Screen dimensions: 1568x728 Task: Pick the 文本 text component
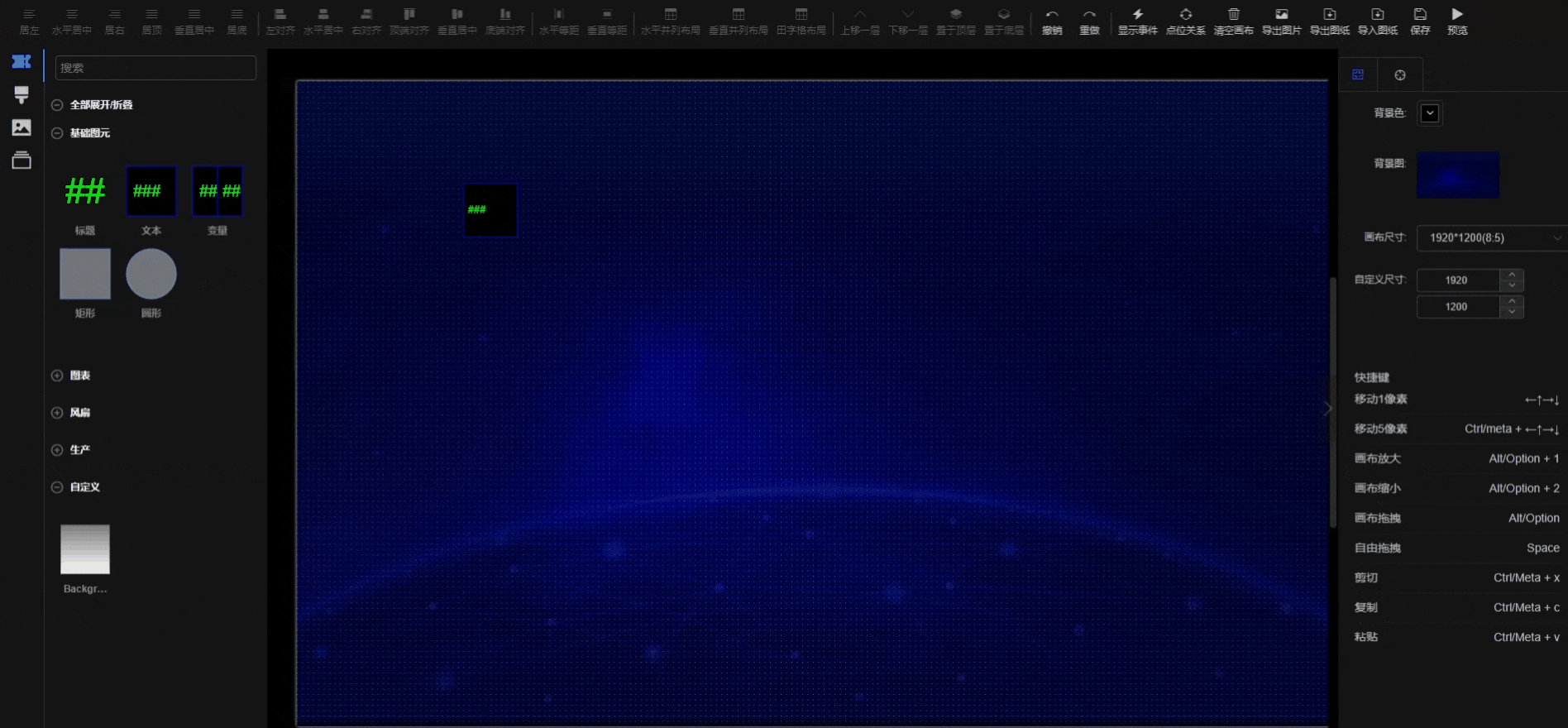(x=151, y=191)
